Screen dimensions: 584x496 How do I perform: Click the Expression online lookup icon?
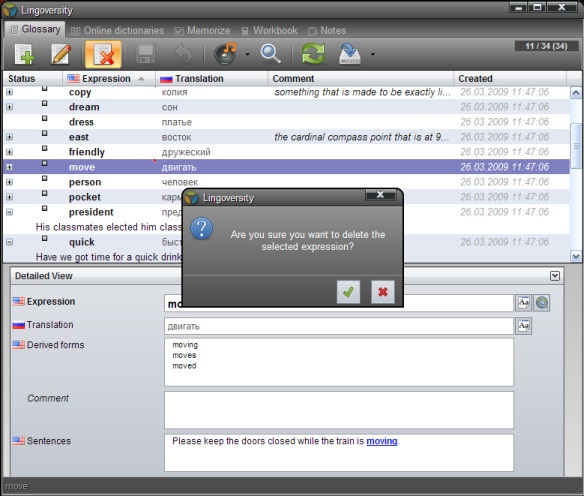[542, 302]
